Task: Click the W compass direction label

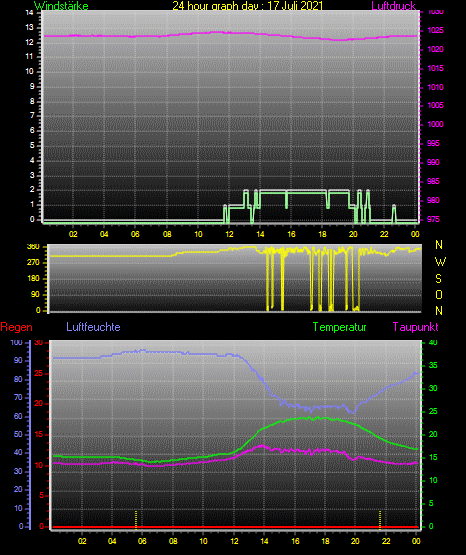Action: point(440,262)
